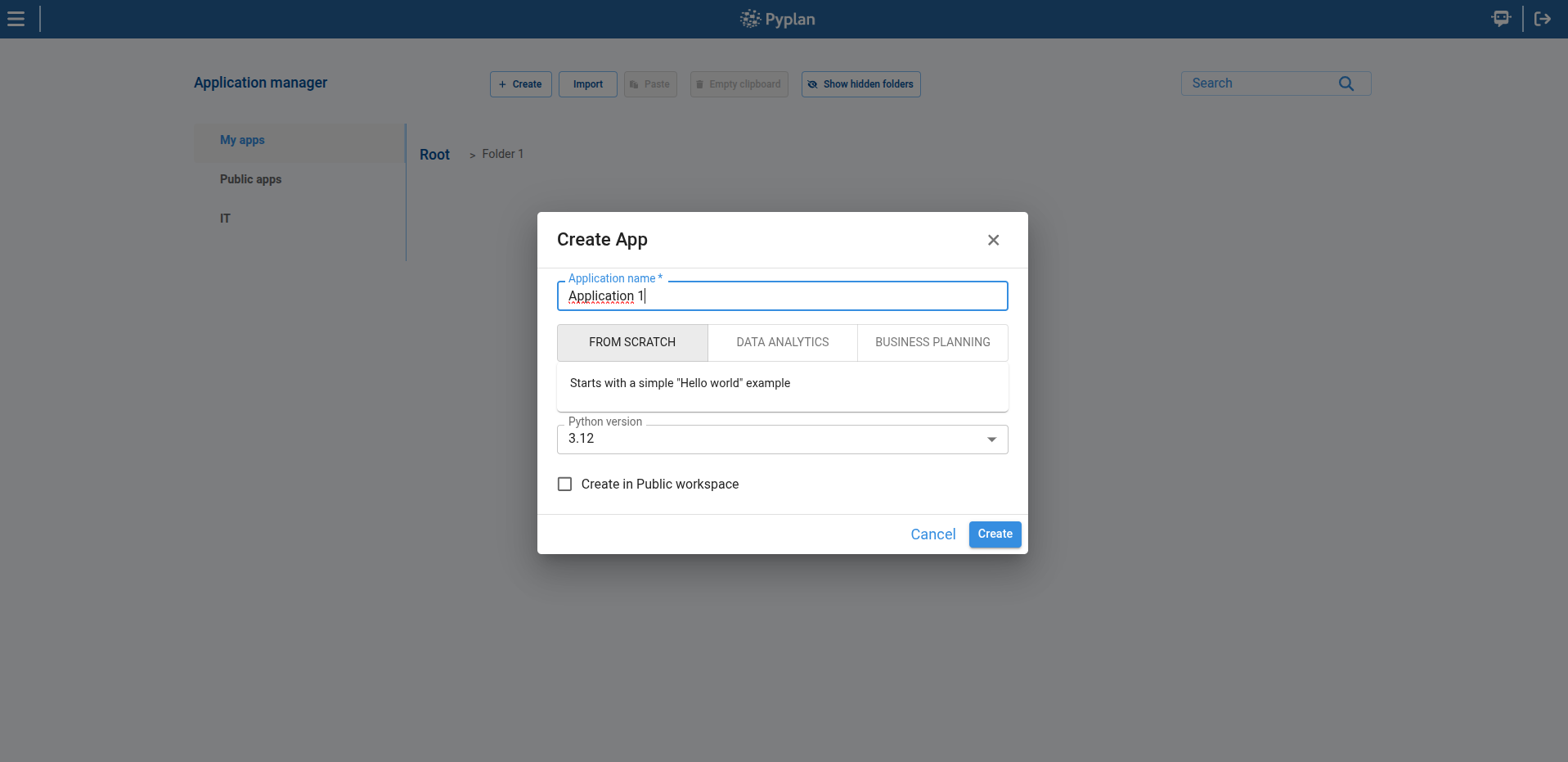The width and height of the screenshot is (1568, 762).
Task: Open the navigation hamburger menu
Action: 16,18
